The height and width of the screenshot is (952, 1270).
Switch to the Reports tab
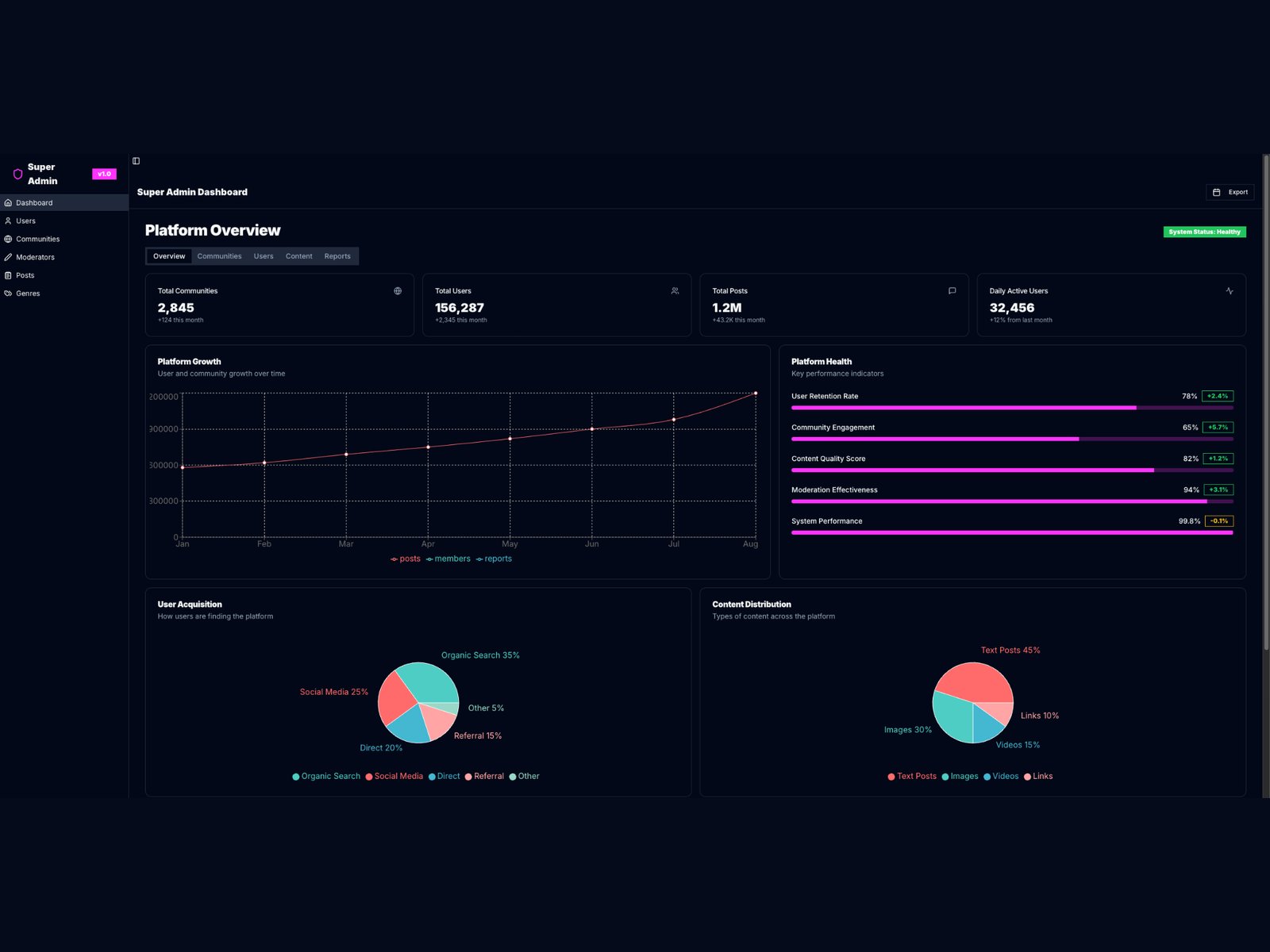(x=337, y=256)
